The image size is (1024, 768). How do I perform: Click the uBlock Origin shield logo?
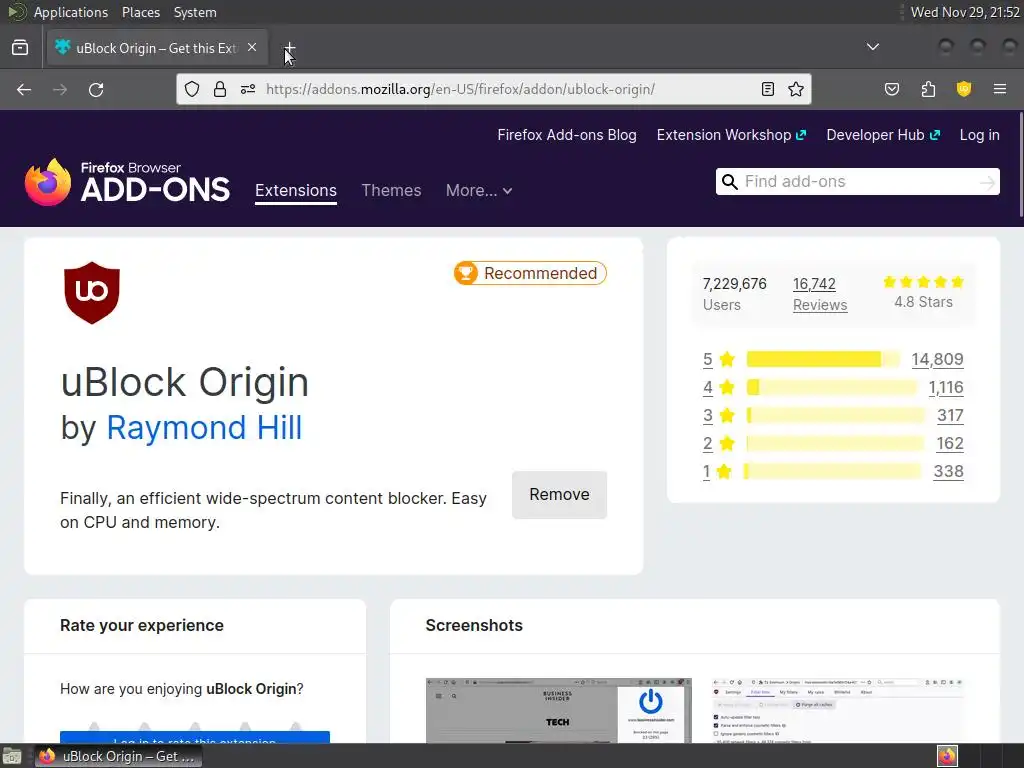[92, 293]
